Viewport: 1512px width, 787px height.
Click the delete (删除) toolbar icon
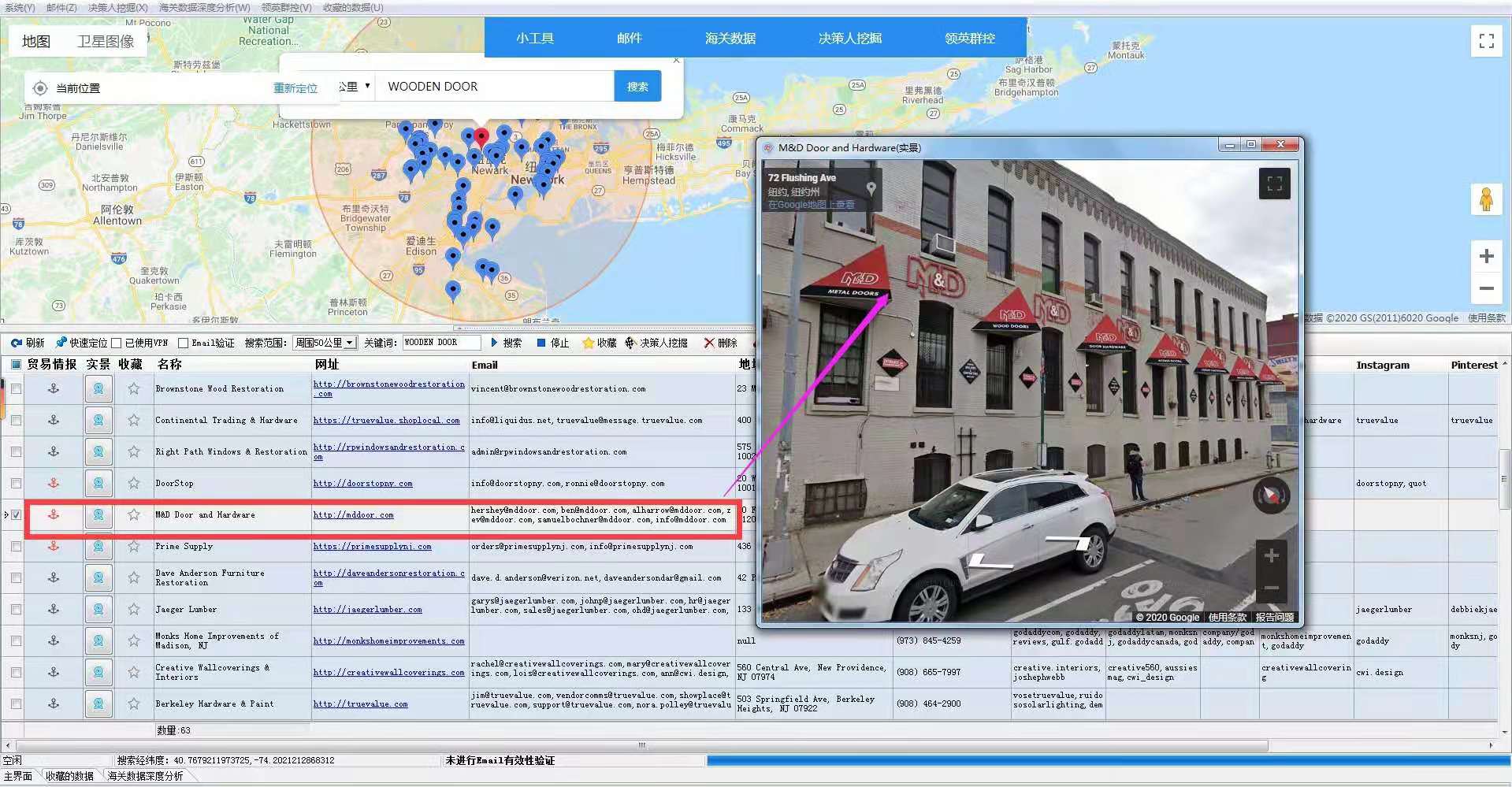709,343
